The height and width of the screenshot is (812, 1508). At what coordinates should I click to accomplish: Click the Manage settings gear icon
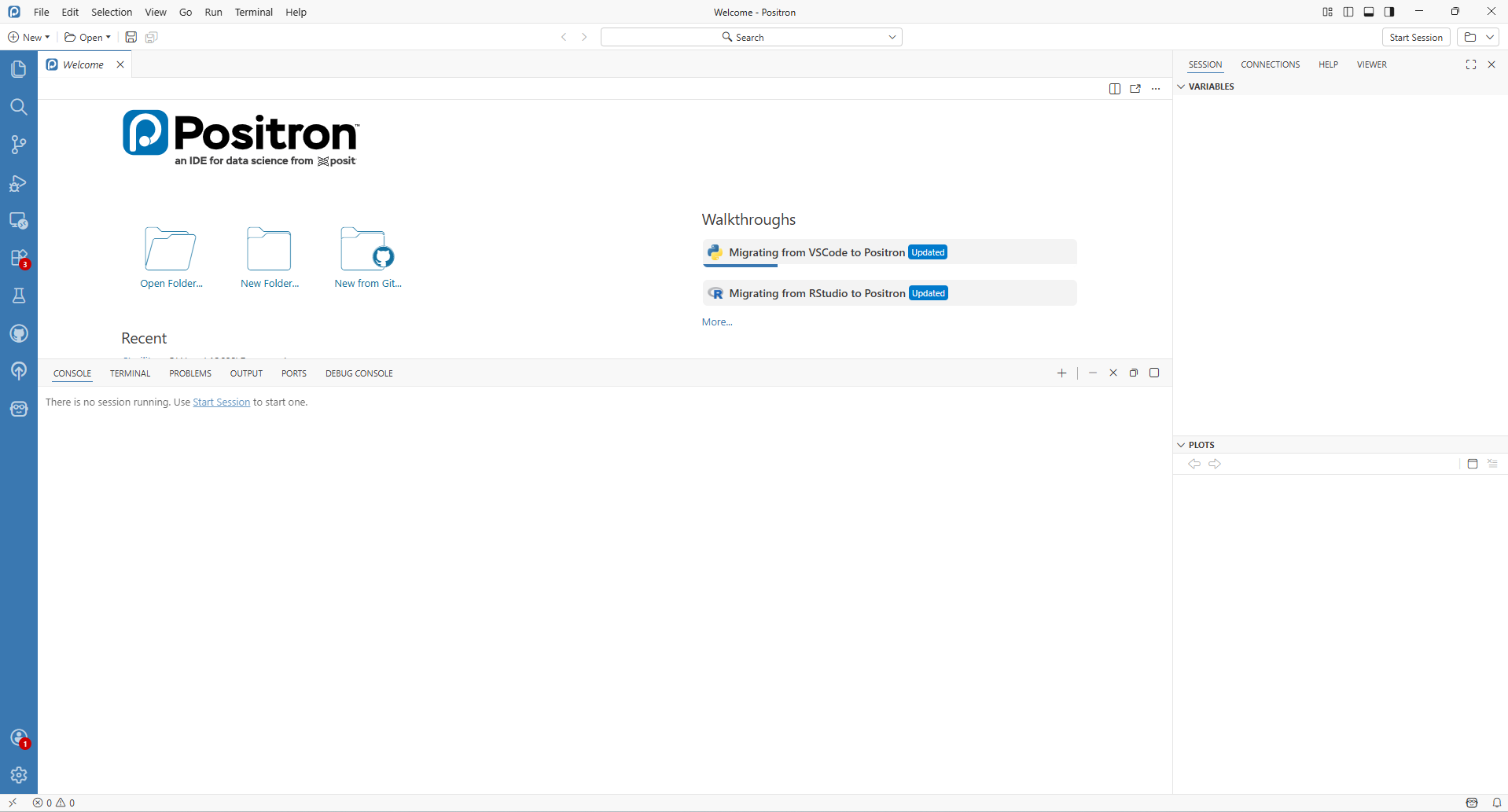[19, 775]
